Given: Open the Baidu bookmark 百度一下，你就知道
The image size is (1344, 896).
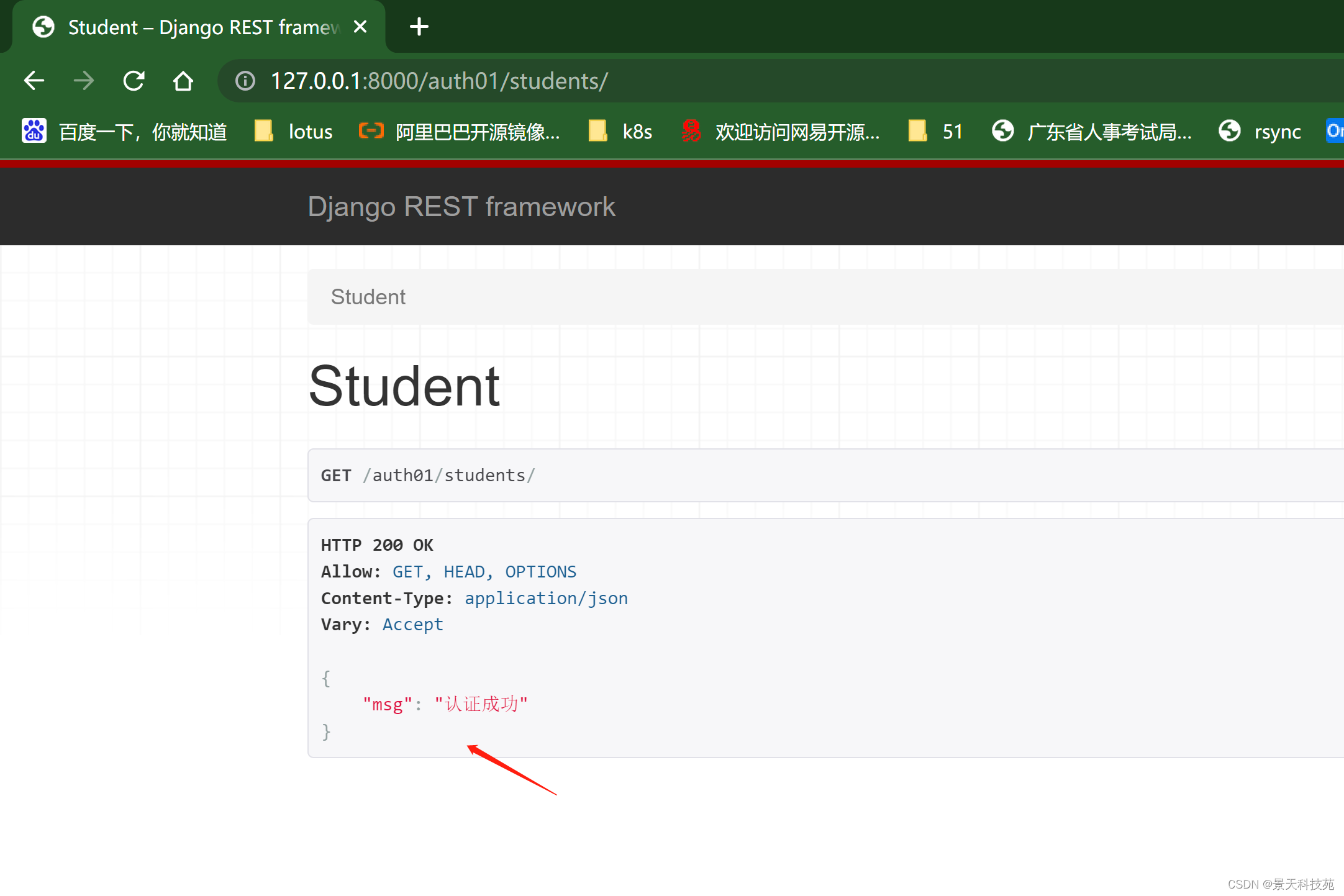Looking at the screenshot, I should [x=124, y=132].
